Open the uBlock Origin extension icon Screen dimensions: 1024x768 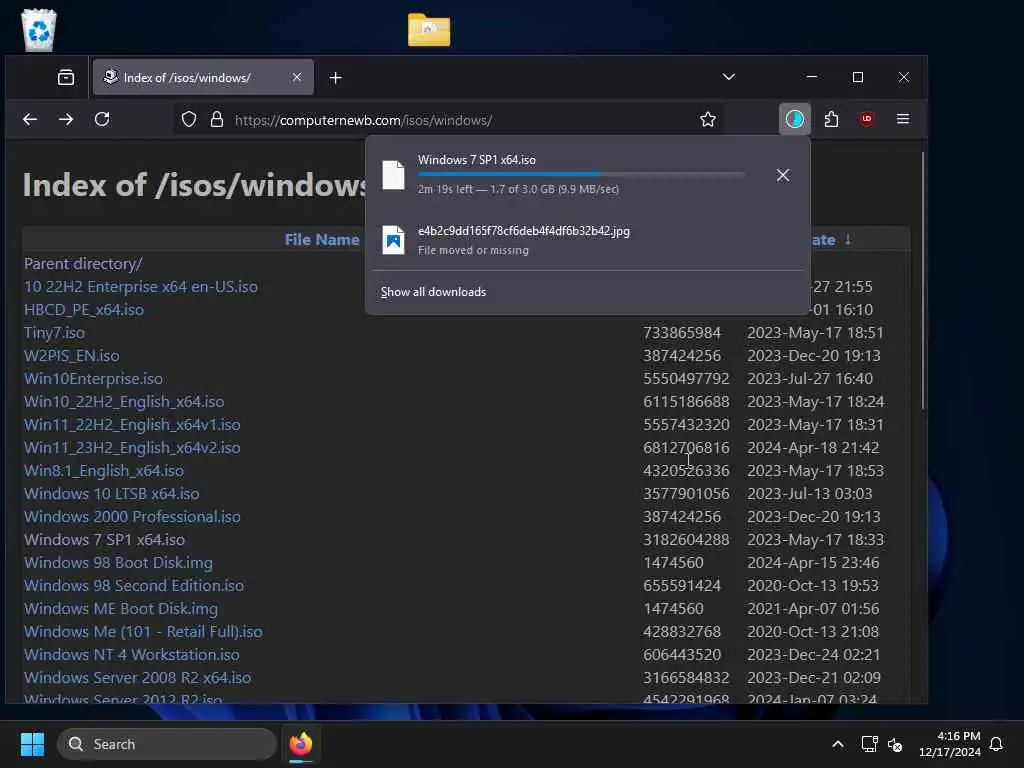[x=867, y=119]
